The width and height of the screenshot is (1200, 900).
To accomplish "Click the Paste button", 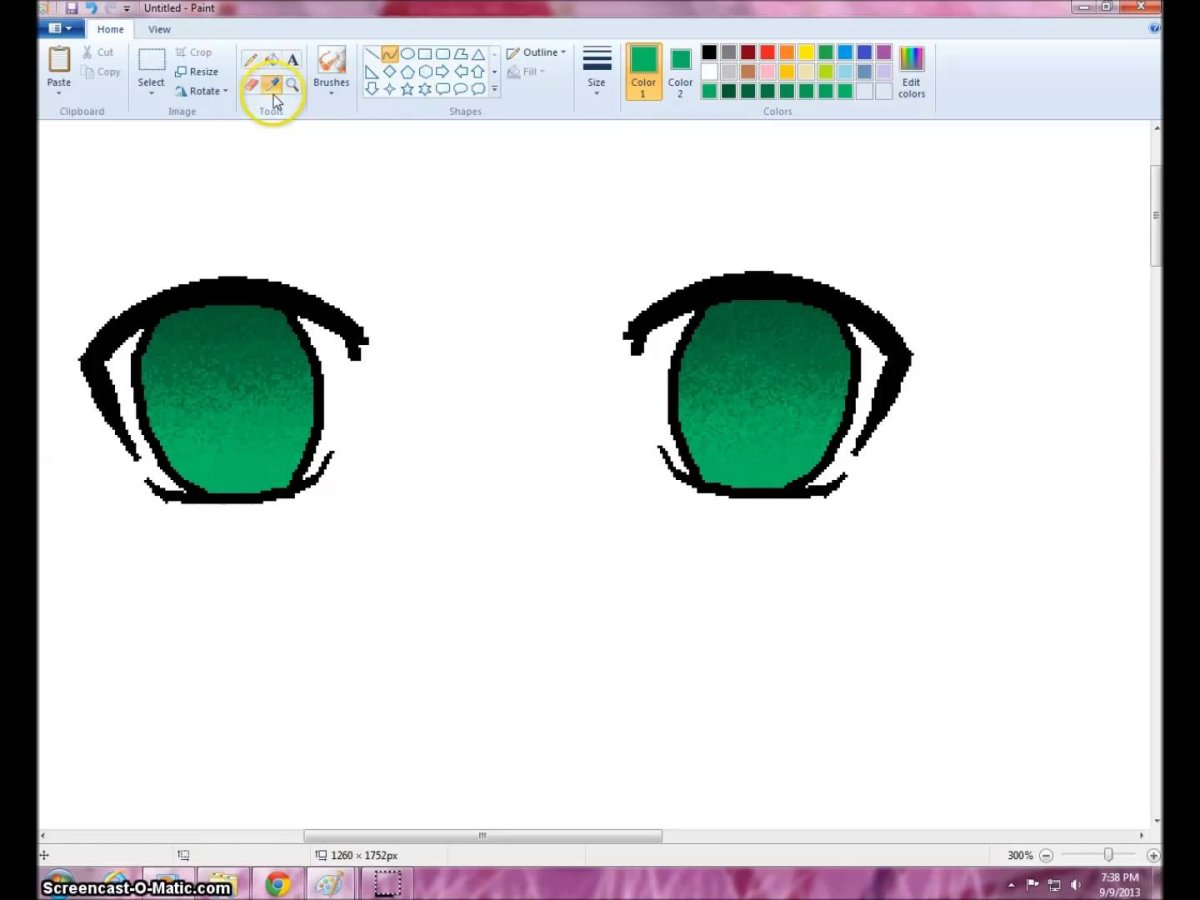I will coord(59,68).
